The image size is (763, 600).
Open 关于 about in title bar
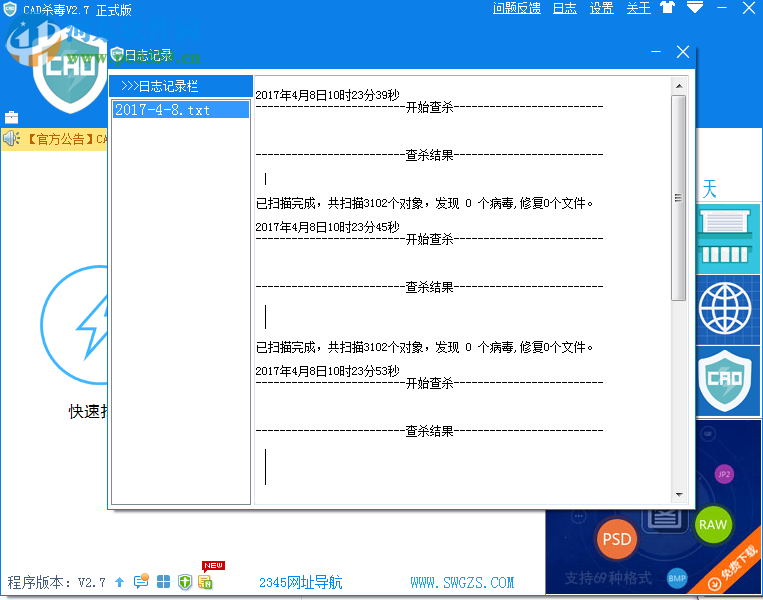[x=638, y=8]
